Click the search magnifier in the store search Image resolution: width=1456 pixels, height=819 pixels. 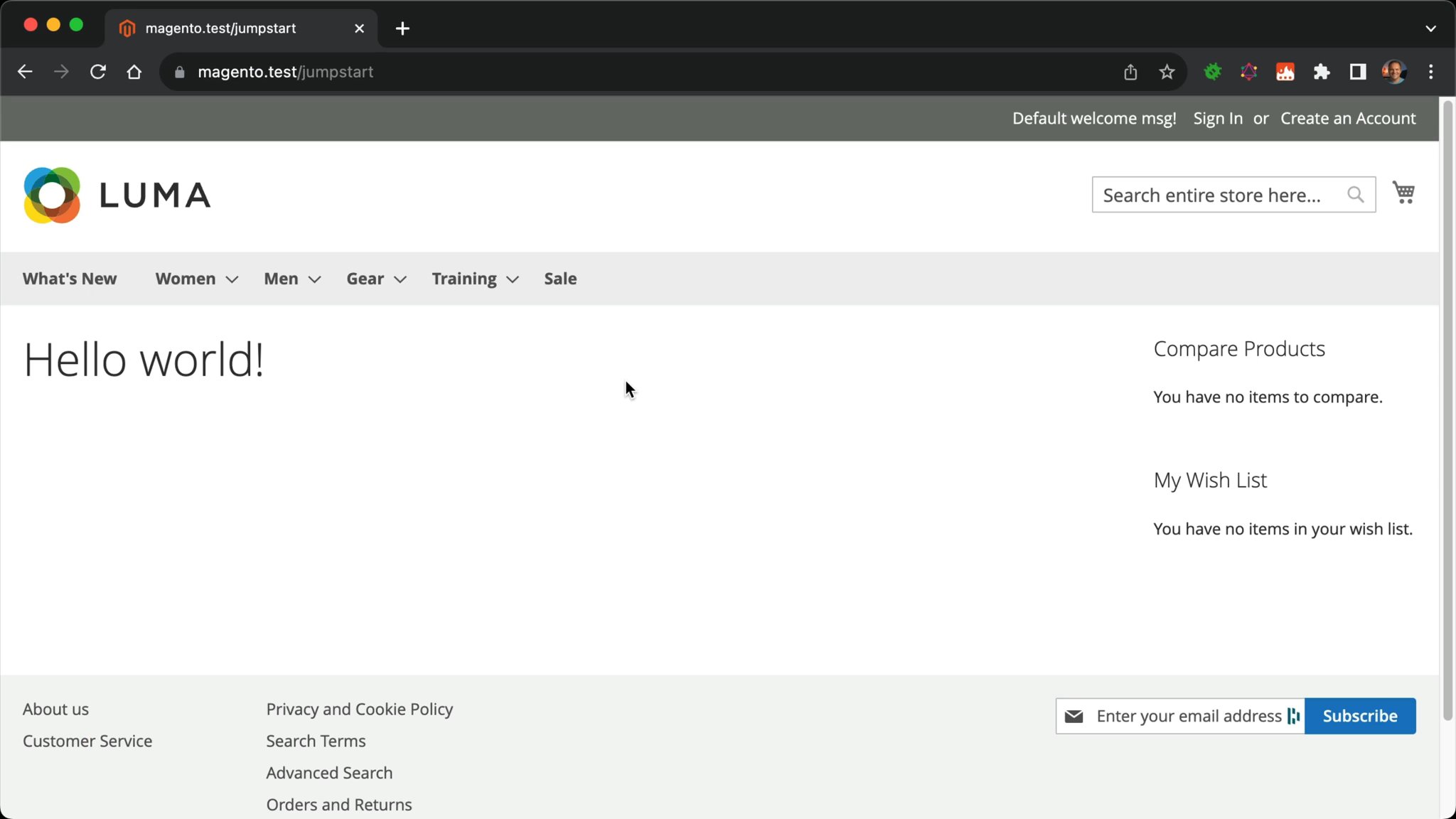pyautogui.click(x=1355, y=194)
